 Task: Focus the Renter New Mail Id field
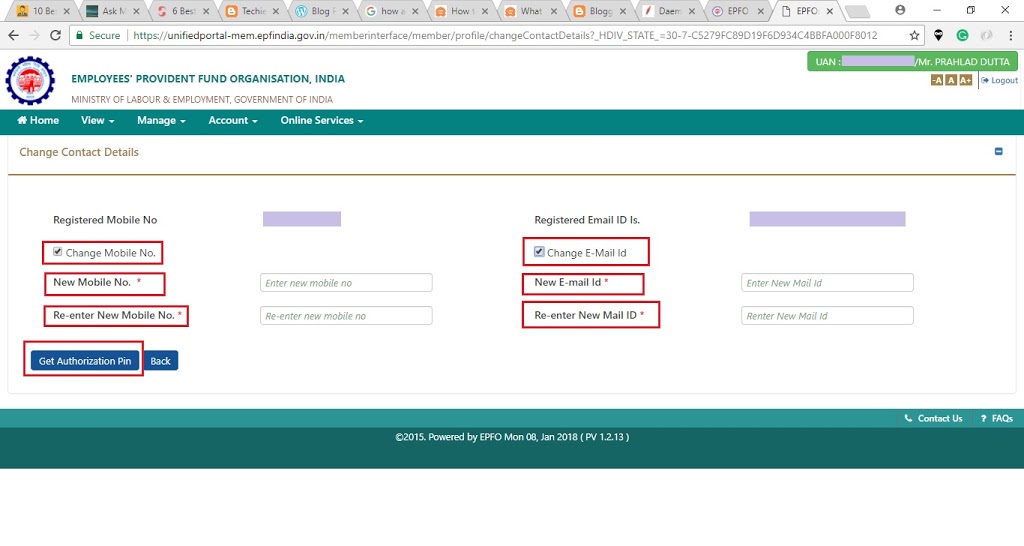tap(827, 315)
